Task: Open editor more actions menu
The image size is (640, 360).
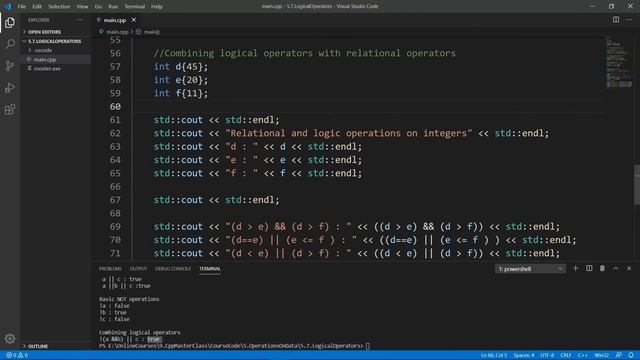Action: point(629,20)
